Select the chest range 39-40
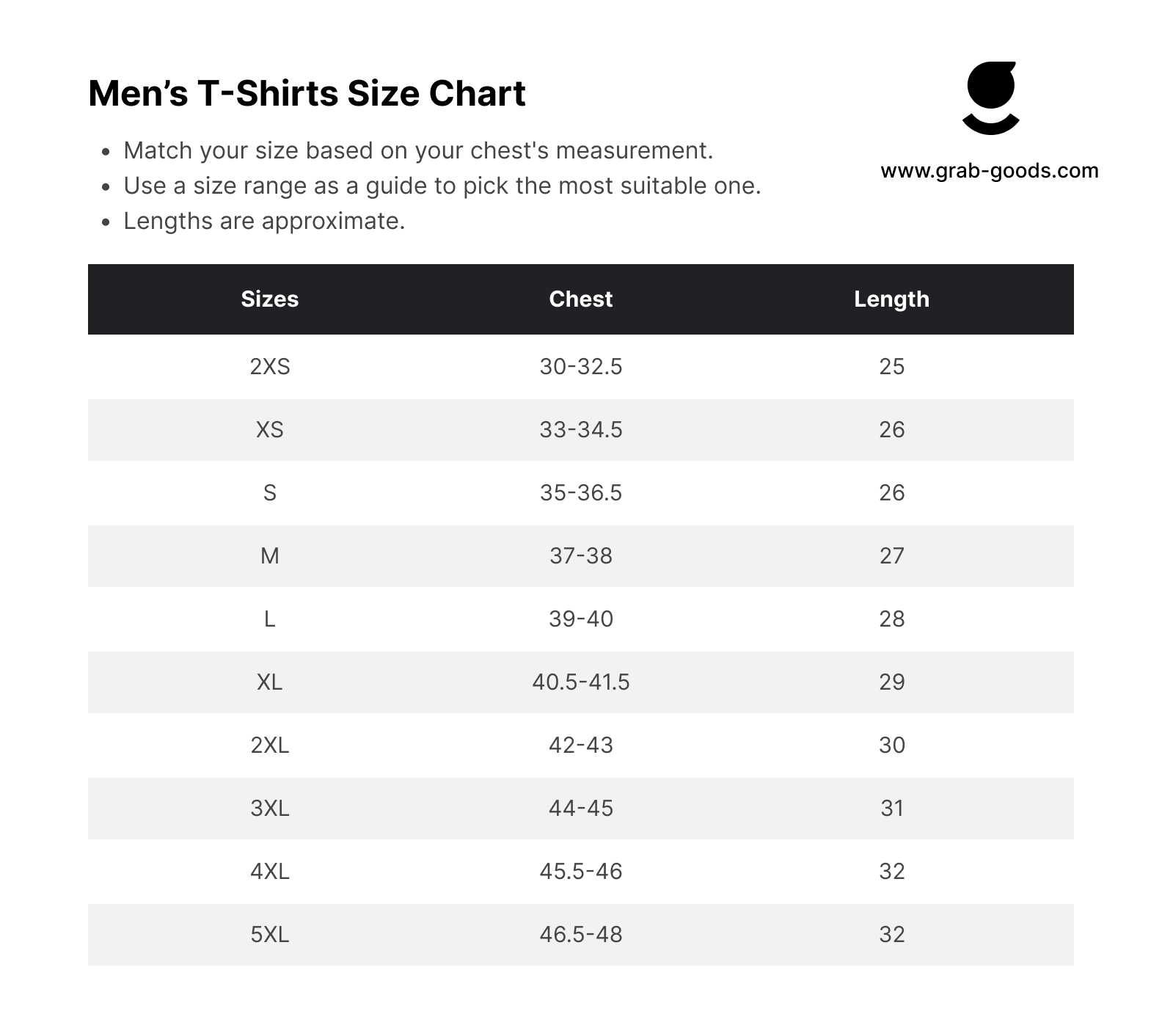This screenshot has width=1162, height=1036. click(x=581, y=619)
